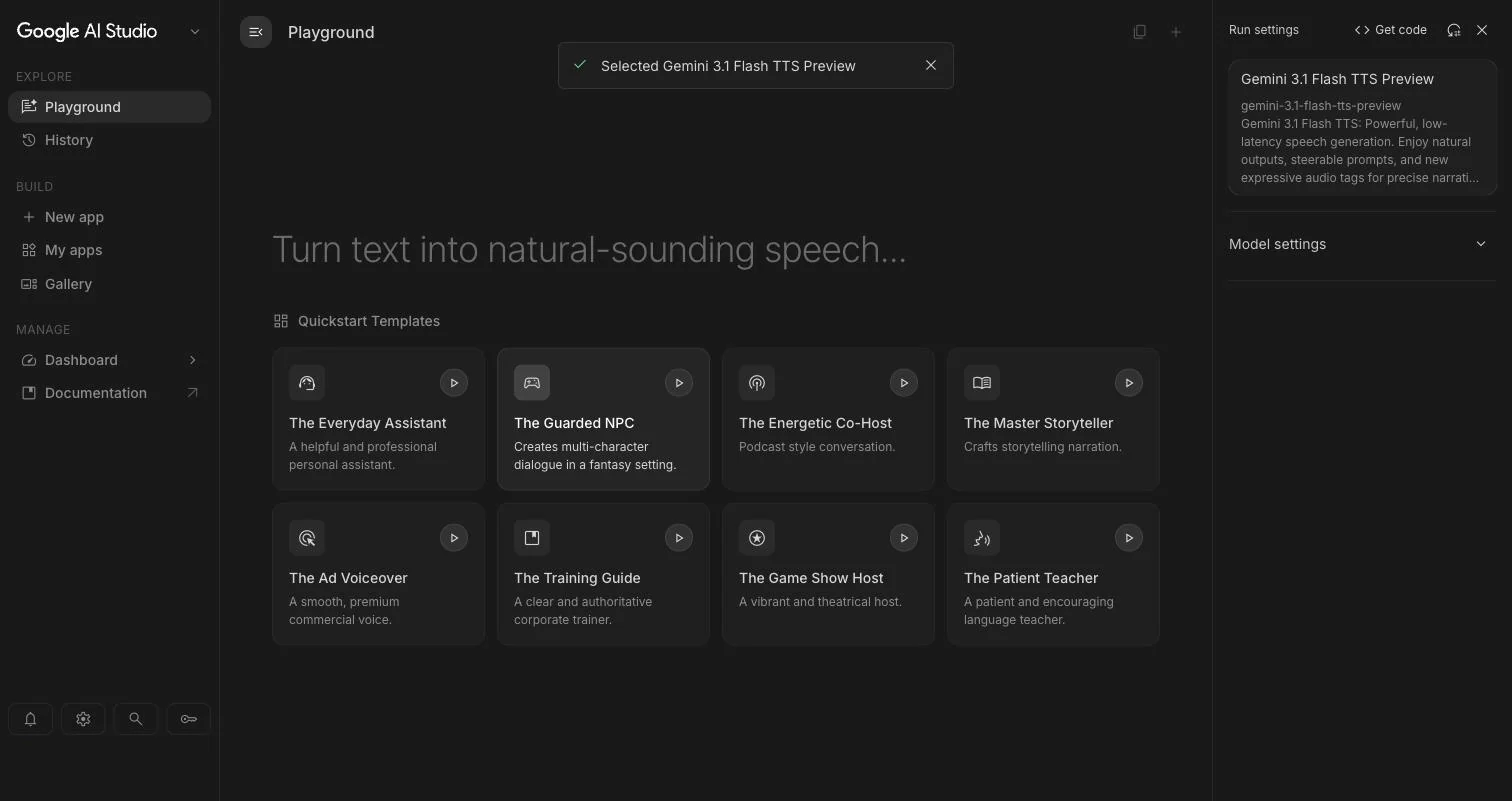Image resolution: width=1512 pixels, height=801 pixels.
Task: Select The Everyday Assistant template title
Action: 368,423
